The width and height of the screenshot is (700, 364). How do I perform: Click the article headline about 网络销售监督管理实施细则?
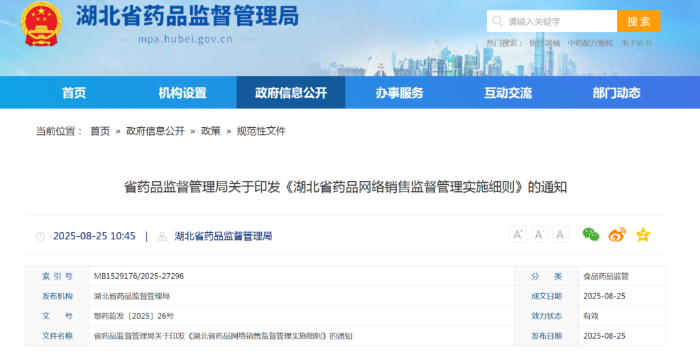[x=345, y=187]
